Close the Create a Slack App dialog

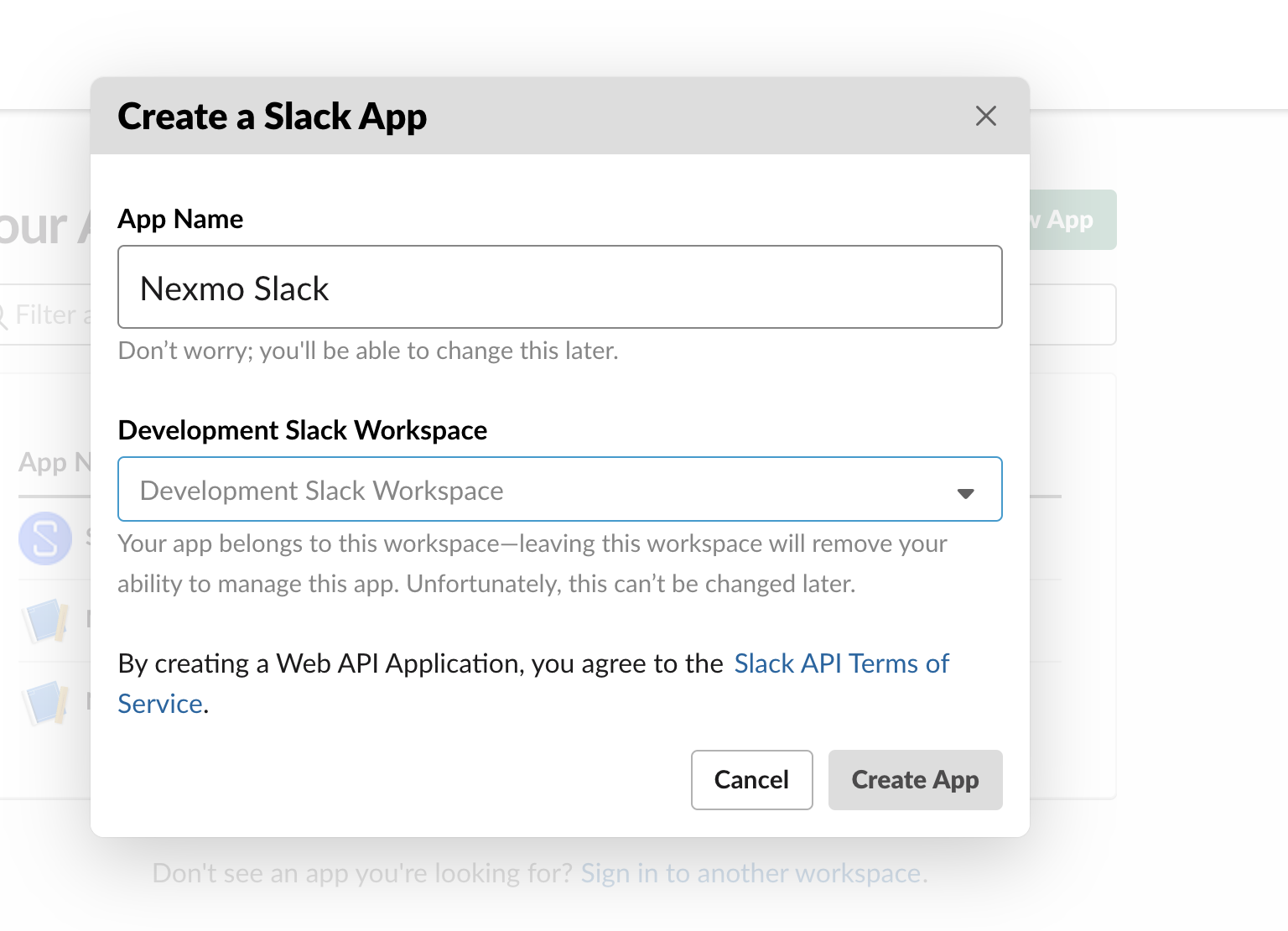point(986,116)
